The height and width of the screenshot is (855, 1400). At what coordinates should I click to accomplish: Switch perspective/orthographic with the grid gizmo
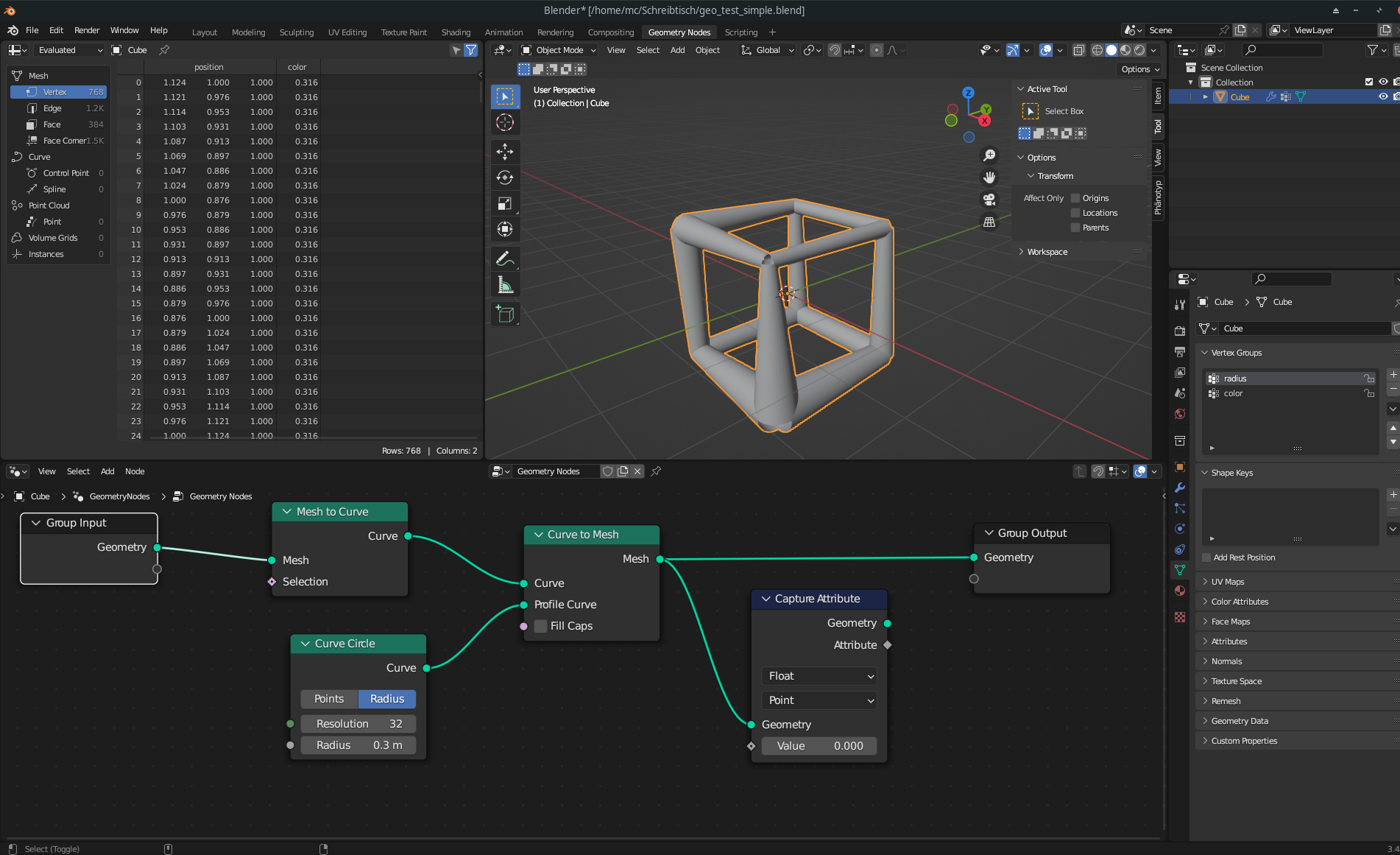[989, 222]
